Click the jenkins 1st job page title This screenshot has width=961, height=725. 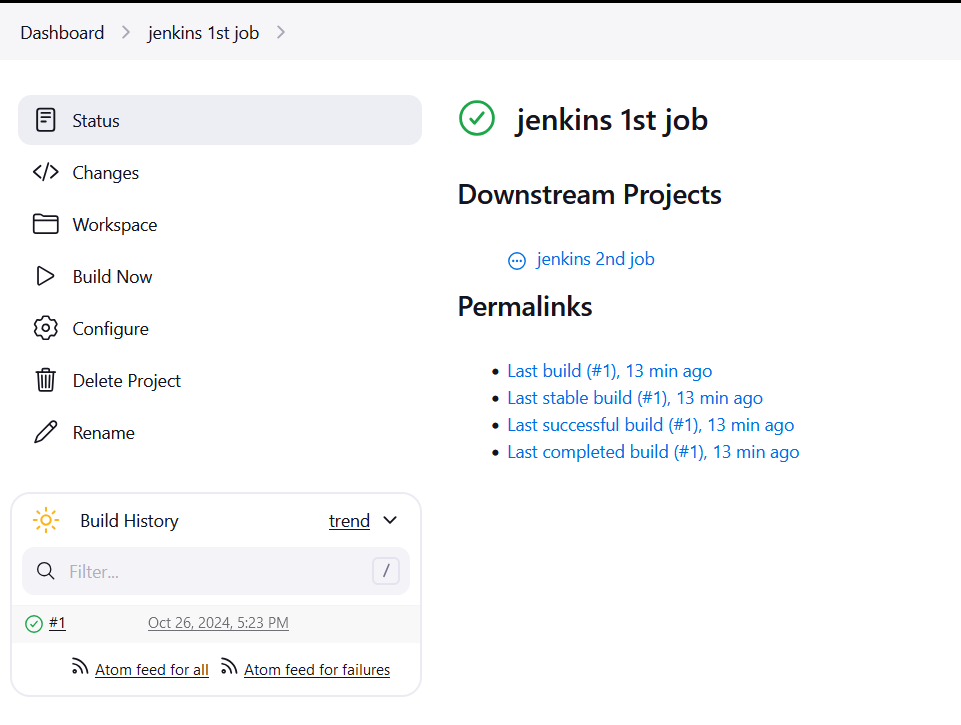612,120
